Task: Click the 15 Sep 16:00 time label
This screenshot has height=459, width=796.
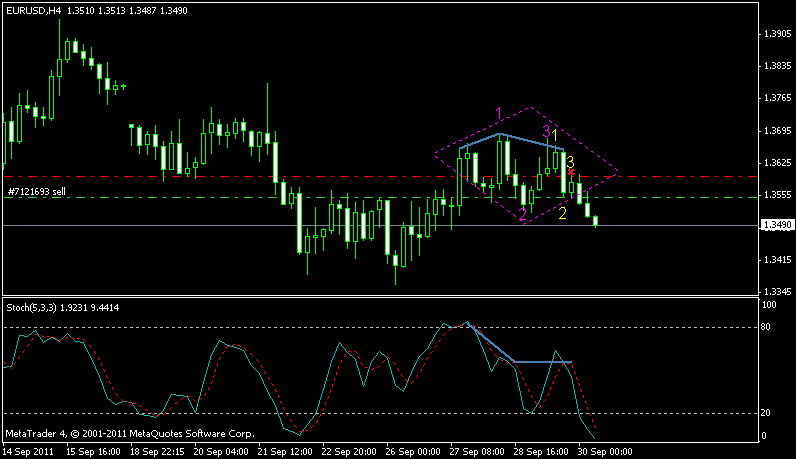Action: (93, 451)
